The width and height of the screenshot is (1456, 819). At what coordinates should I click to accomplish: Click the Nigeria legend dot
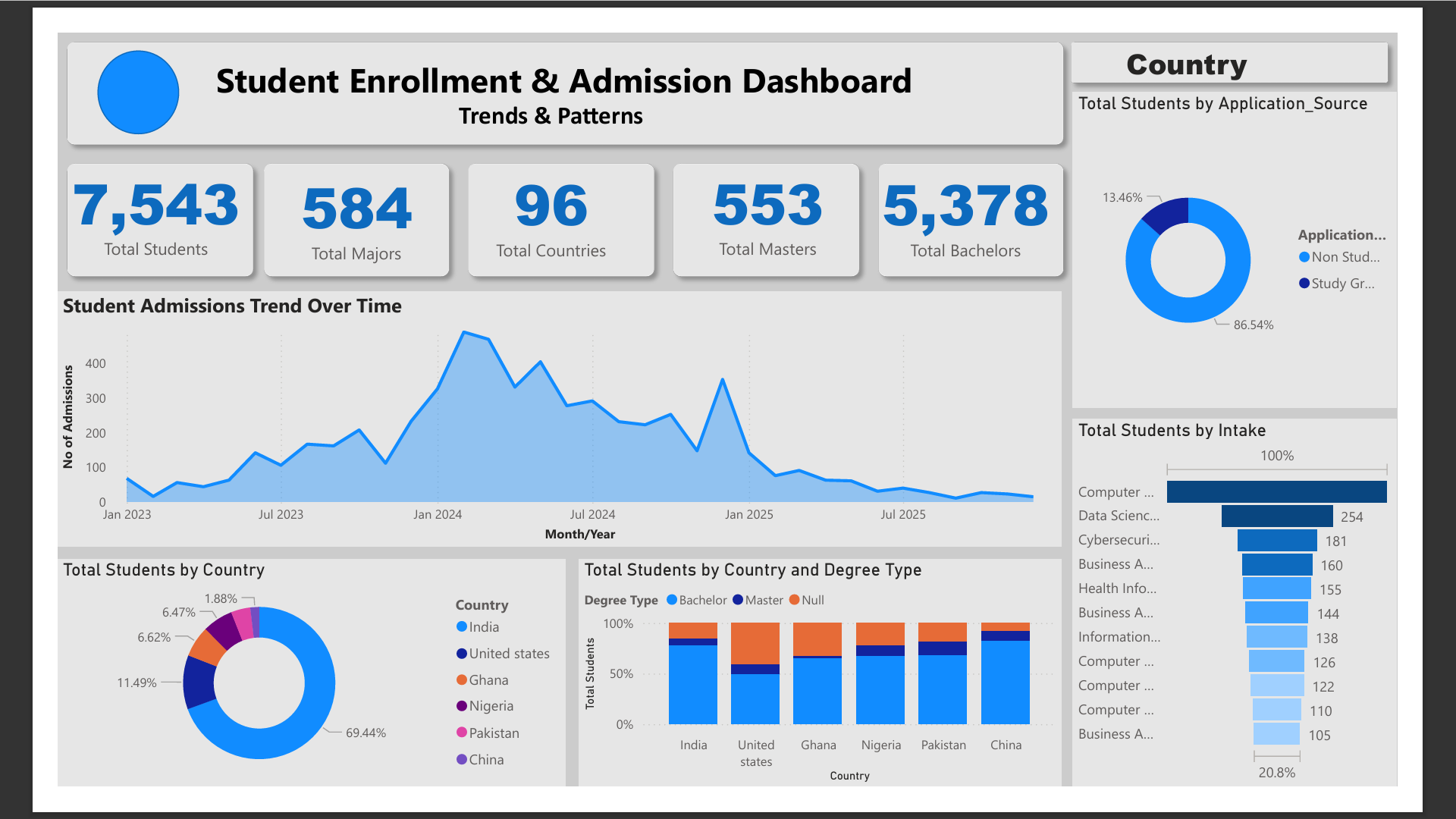(461, 706)
